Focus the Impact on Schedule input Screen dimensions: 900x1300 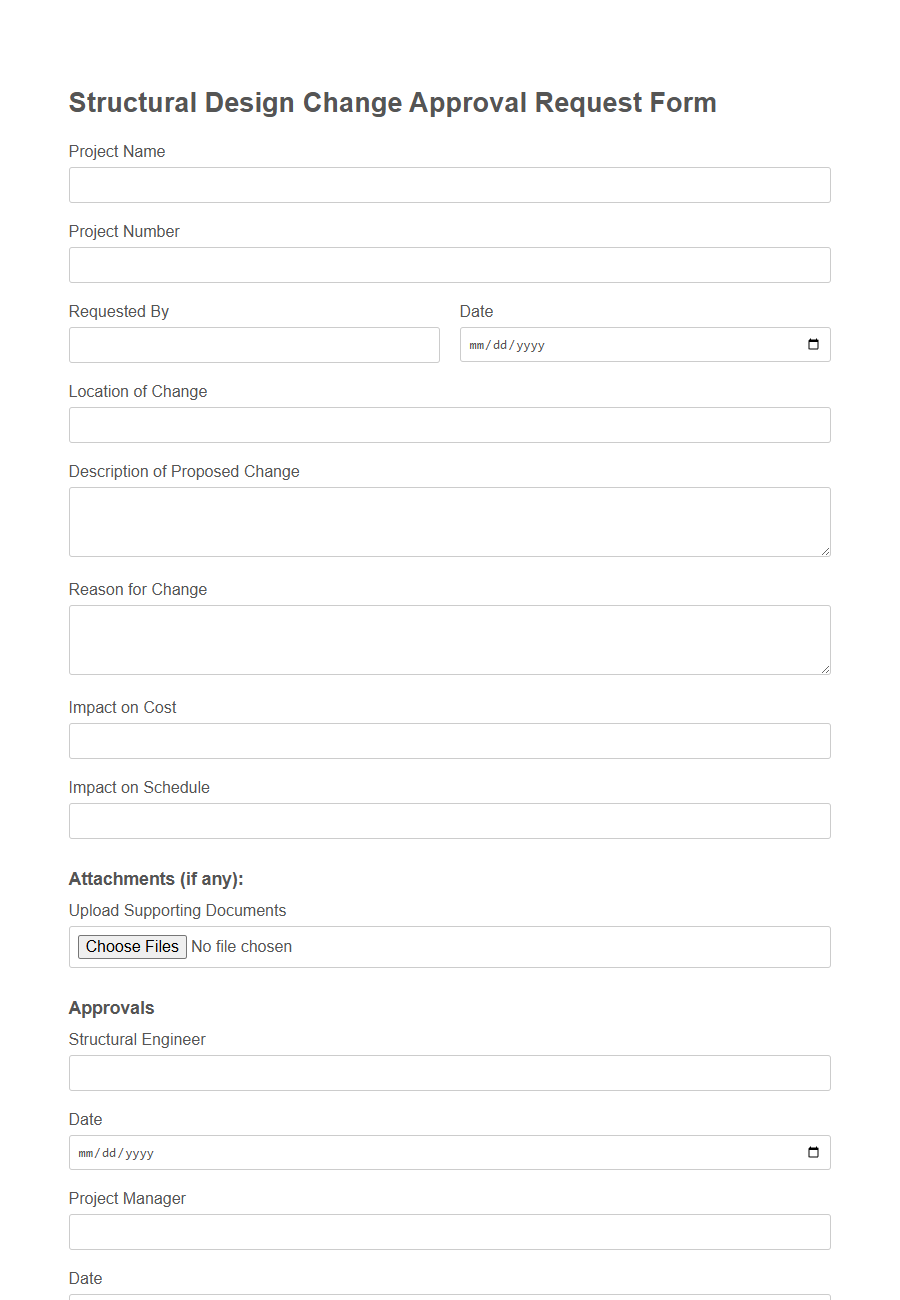448,821
